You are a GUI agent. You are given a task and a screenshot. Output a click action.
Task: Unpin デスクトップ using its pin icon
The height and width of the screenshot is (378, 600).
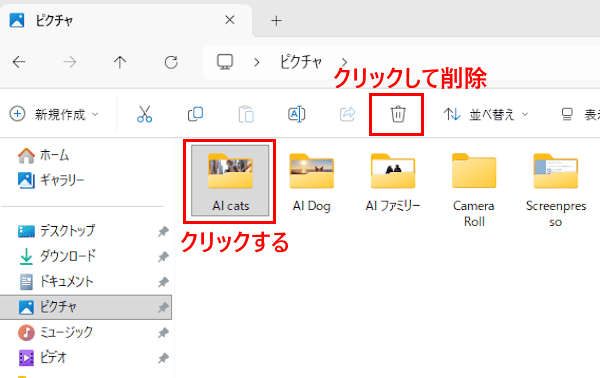(163, 231)
